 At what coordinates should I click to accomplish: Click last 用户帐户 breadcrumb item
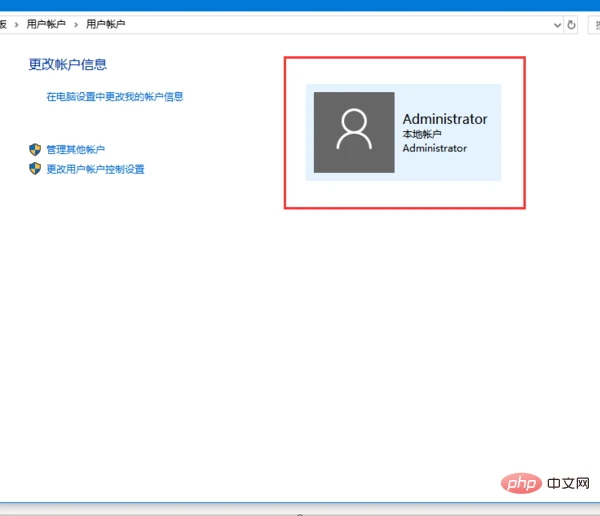pos(106,24)
